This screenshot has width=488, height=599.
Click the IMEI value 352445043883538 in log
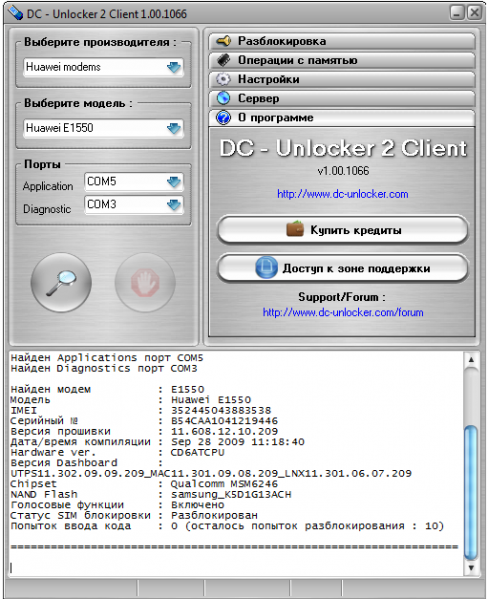click(221, 410)
